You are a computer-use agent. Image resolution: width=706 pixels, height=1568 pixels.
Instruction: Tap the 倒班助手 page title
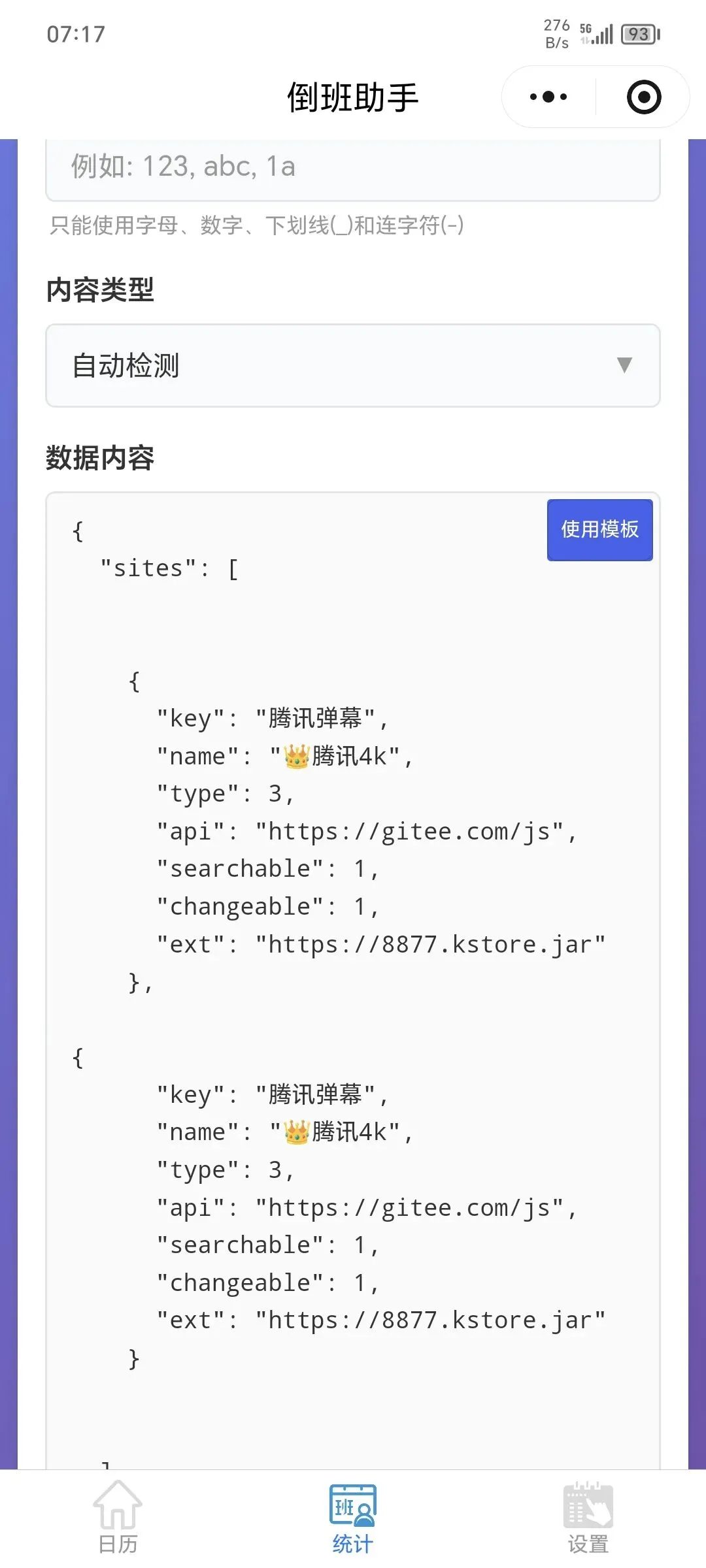(x=353, y=98)
